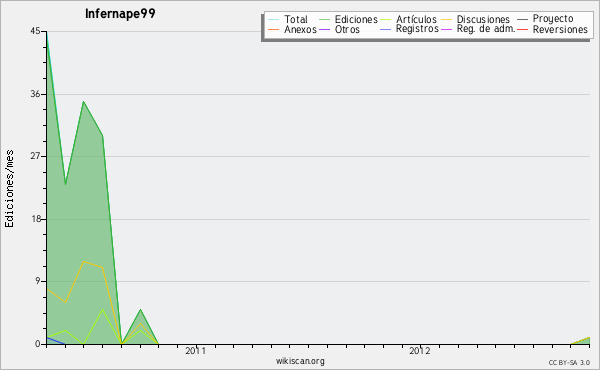Click the cyan Total legend line swatch
The height and width of the screenshot is (370, 600).
pyautogui.click(x=274, y=19)
